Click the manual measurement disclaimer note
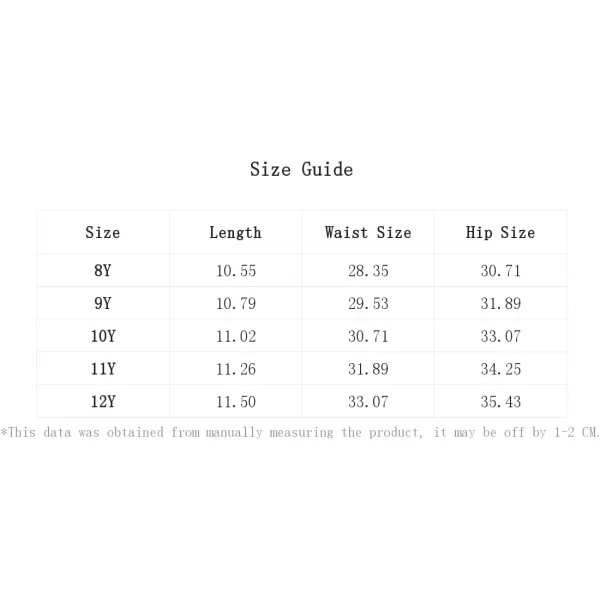The width and height of the screenshot is (600, 600). 300,432
